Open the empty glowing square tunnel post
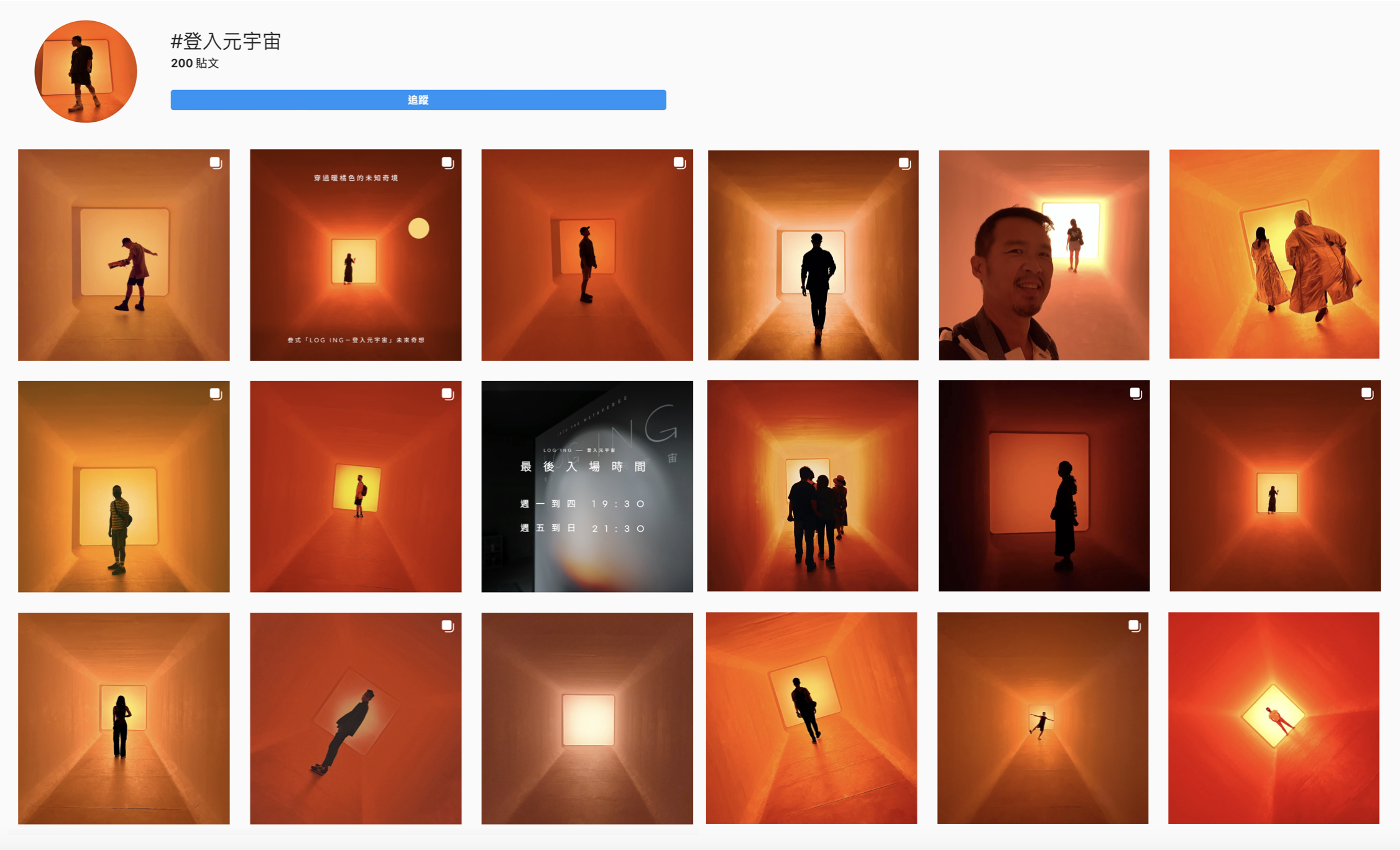 click(587, 718)
